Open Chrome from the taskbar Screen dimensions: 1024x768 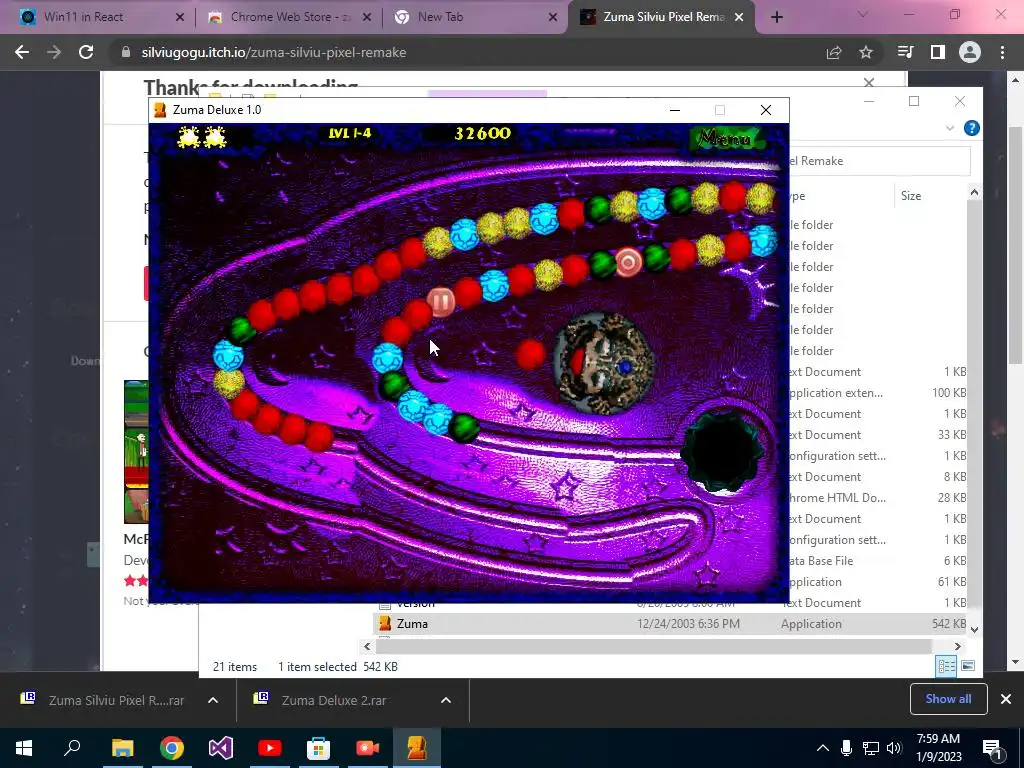point(172,748)
